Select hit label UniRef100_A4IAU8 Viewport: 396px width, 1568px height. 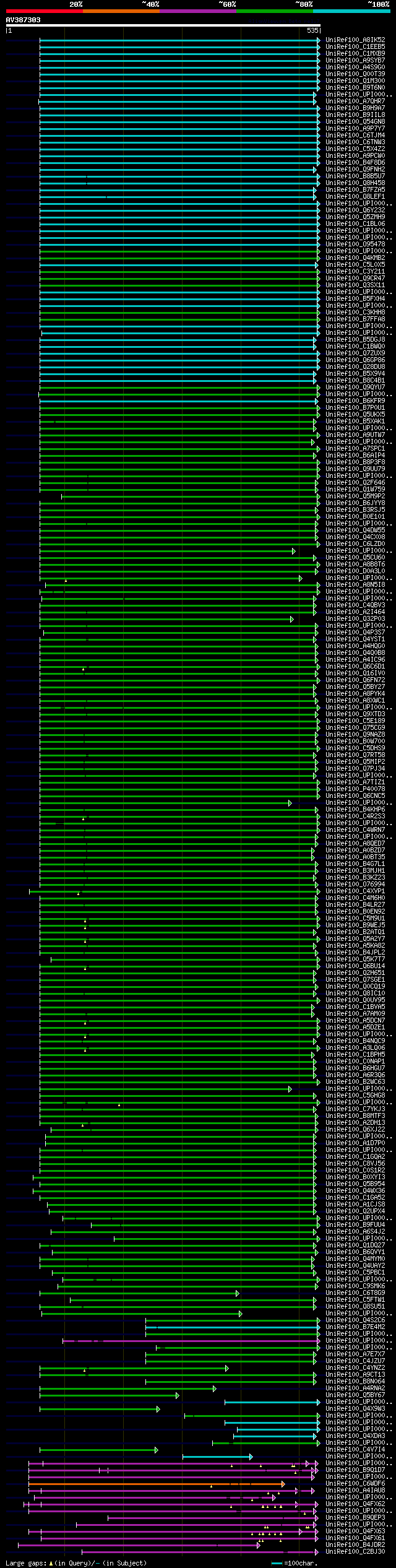(x=355, y=1491)
